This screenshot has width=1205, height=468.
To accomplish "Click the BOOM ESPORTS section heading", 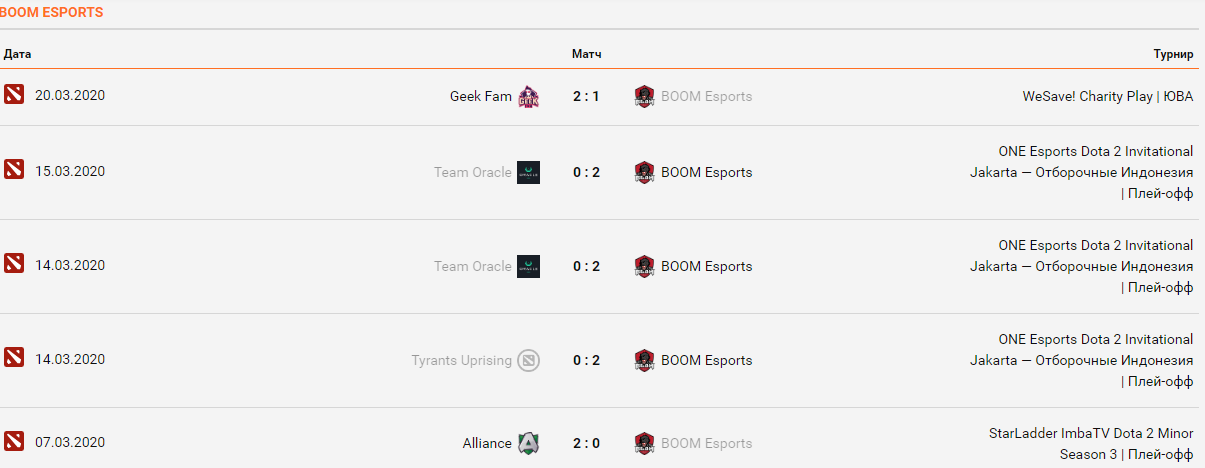I will [x=51, y=13].
